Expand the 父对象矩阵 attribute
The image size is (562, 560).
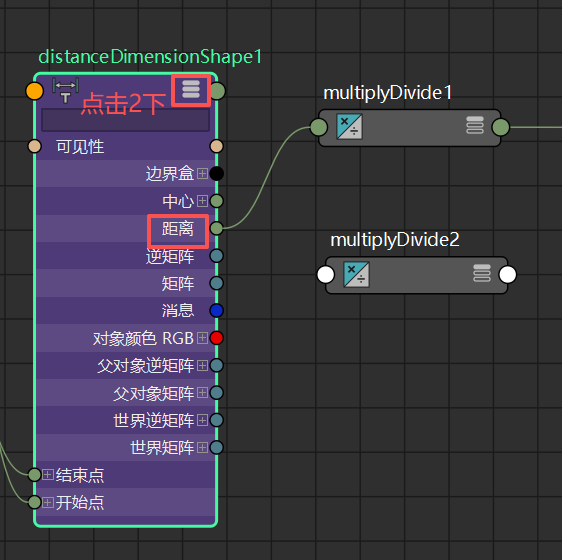click(x=202, y=393)
